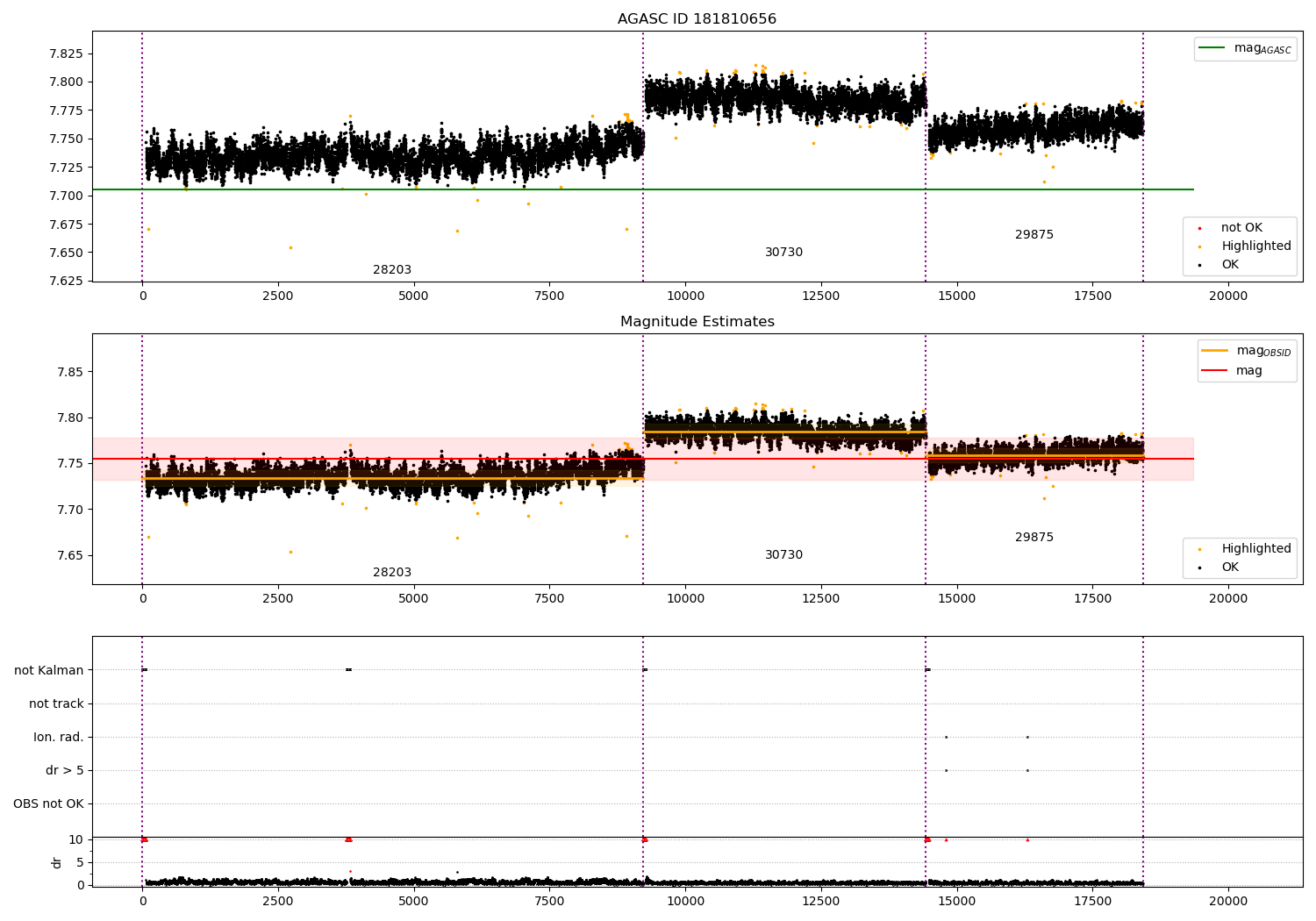Click the 7.625 y-axis tick label
The width and height of the screenshot is (1316, 921).
tap(66, 281)
